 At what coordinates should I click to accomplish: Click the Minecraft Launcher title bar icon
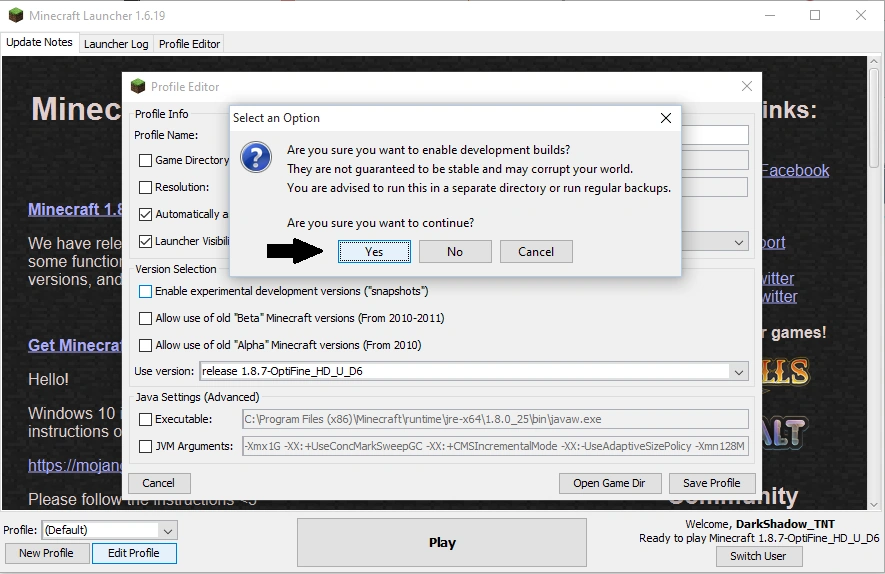click(x=16, y=15)
